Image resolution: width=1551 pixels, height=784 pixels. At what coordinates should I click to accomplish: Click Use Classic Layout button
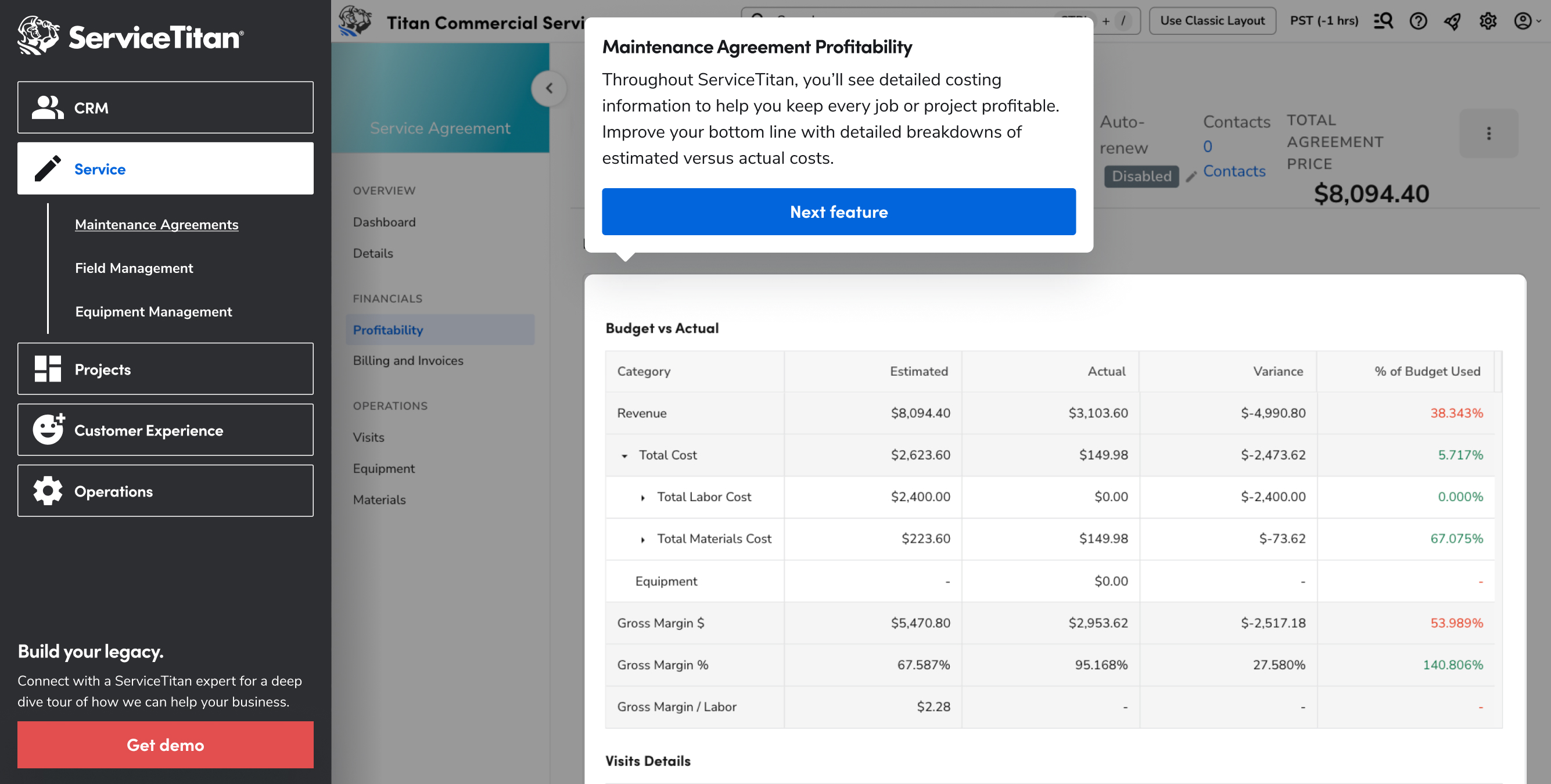pos(1211,21)
